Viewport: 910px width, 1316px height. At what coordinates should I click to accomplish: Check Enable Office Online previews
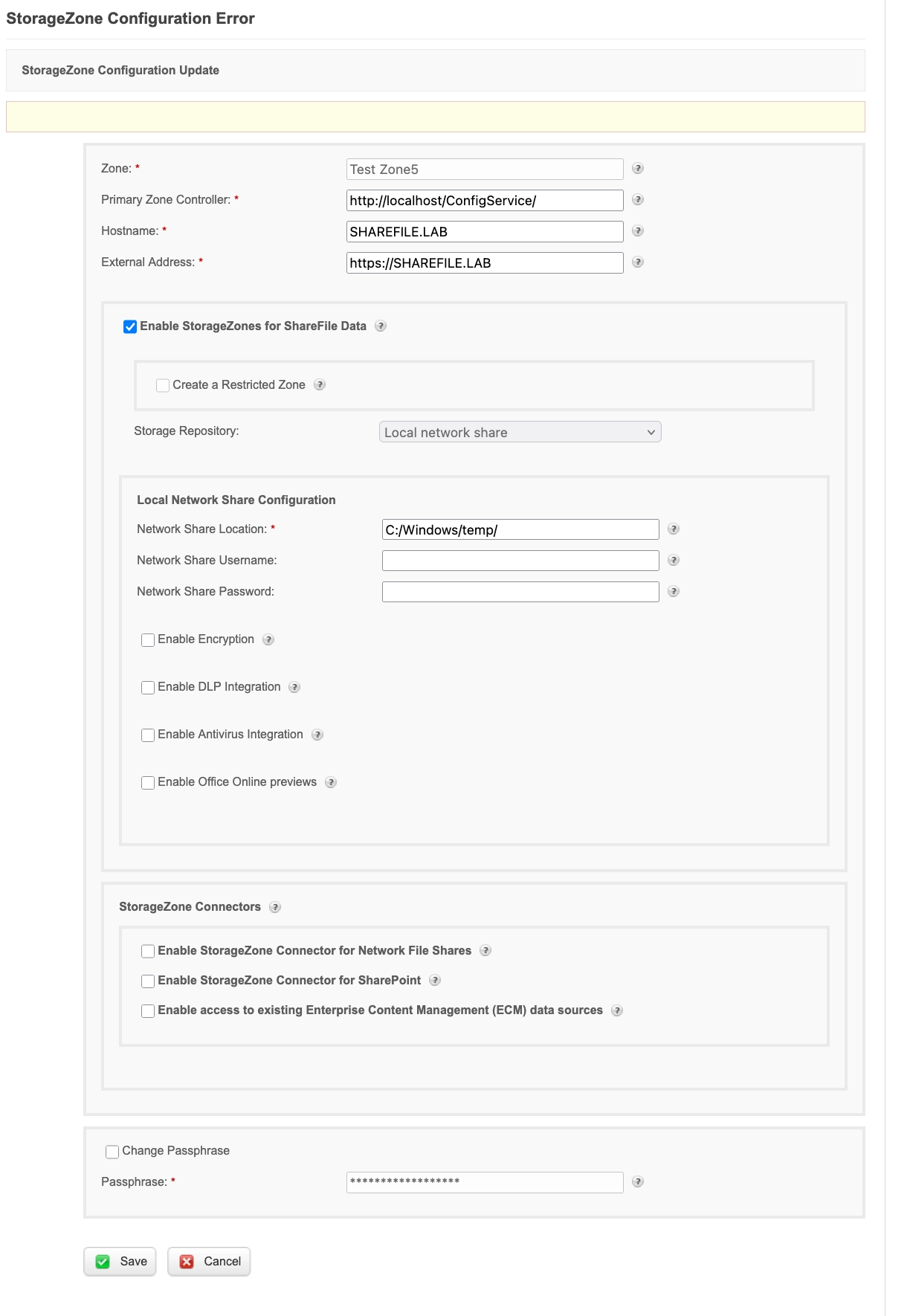(148, 783)
